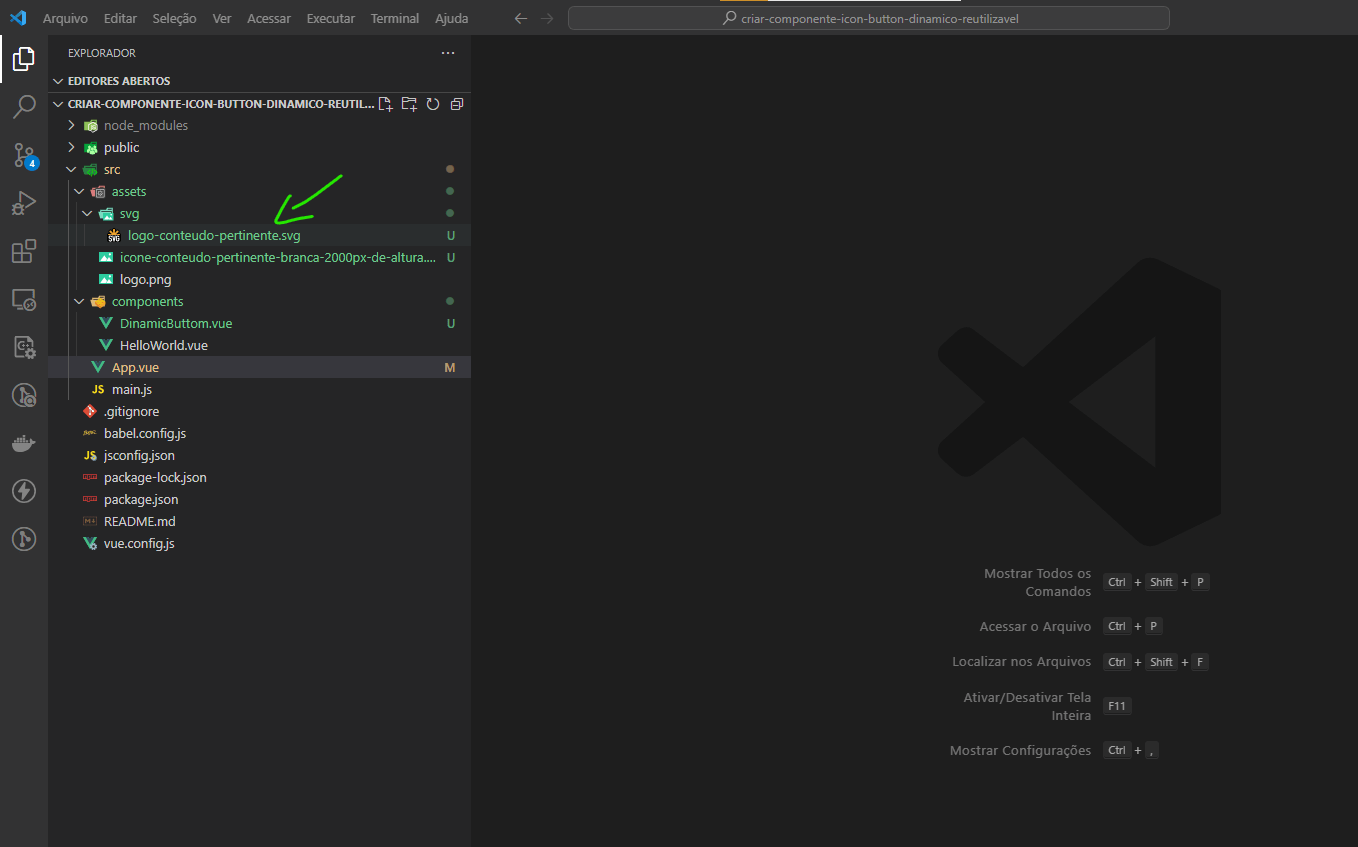Image resolution: width=1358 pixels, height=847 pixels.
Task: Open the Arquivo menu
Action: click(65, 19)
